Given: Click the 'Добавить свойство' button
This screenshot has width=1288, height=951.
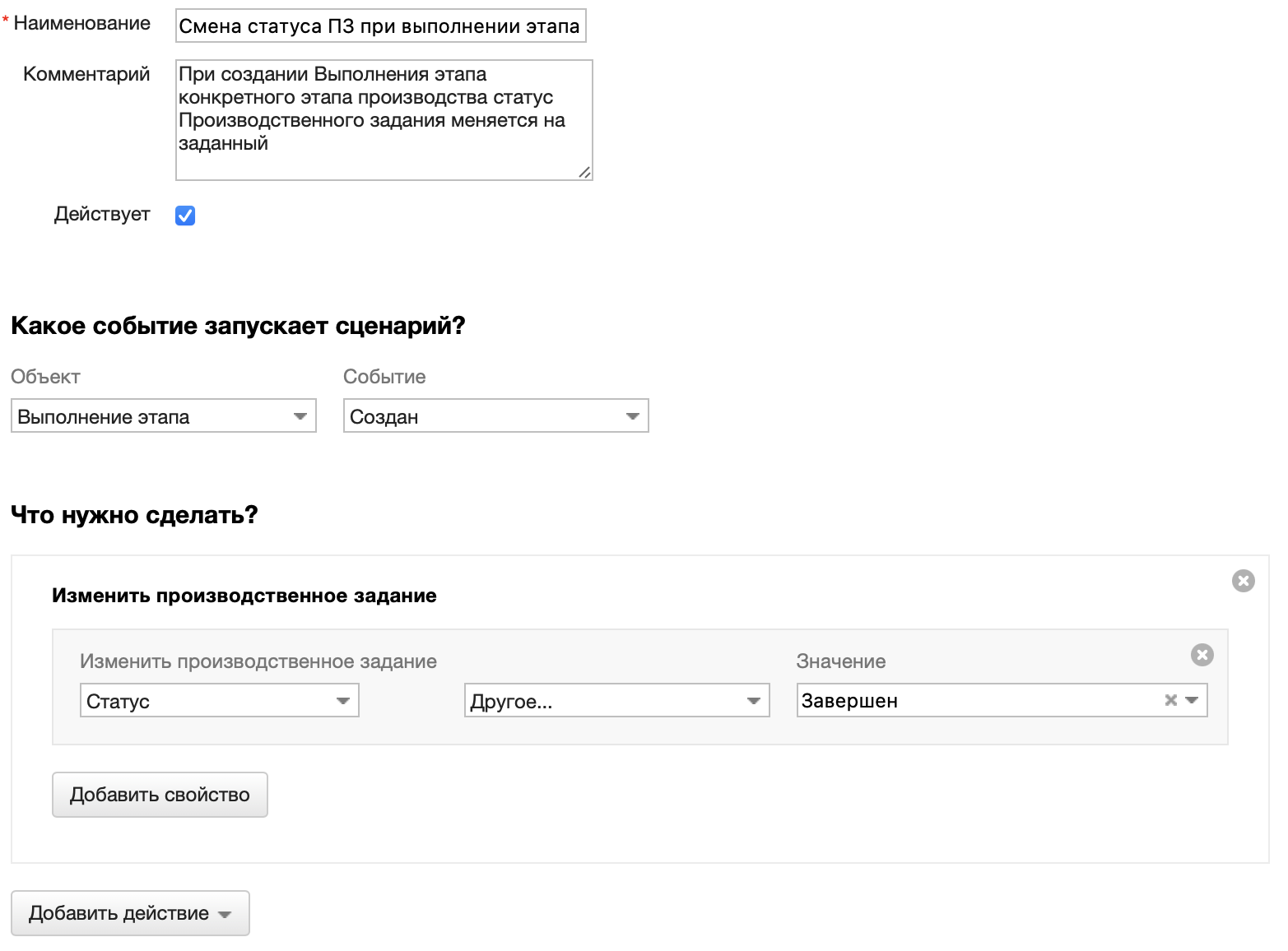Looking at the screenshot, I should tap(160, 795).
